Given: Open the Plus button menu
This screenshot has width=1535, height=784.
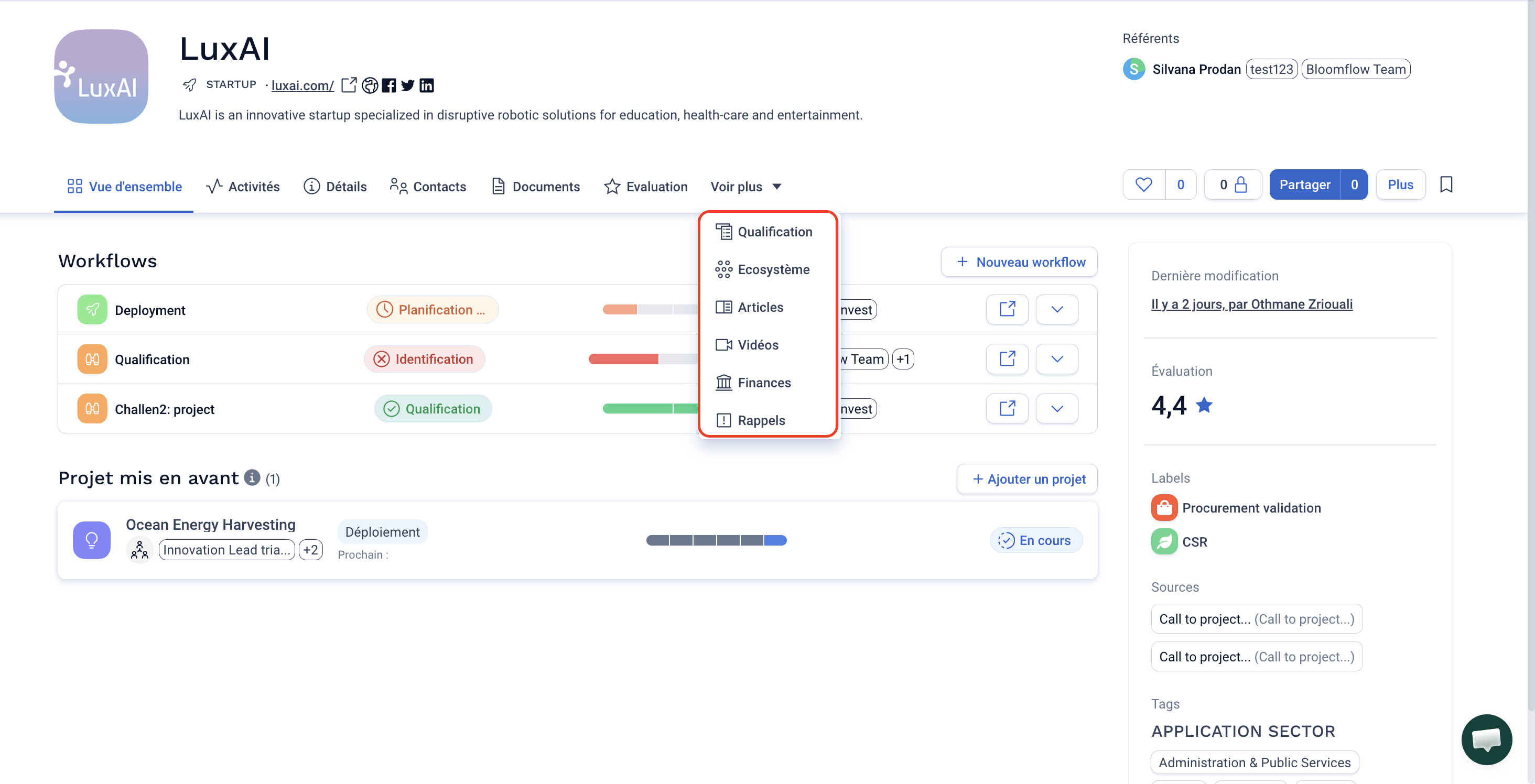Looking at the screenshot, I should click(1400, 184).
